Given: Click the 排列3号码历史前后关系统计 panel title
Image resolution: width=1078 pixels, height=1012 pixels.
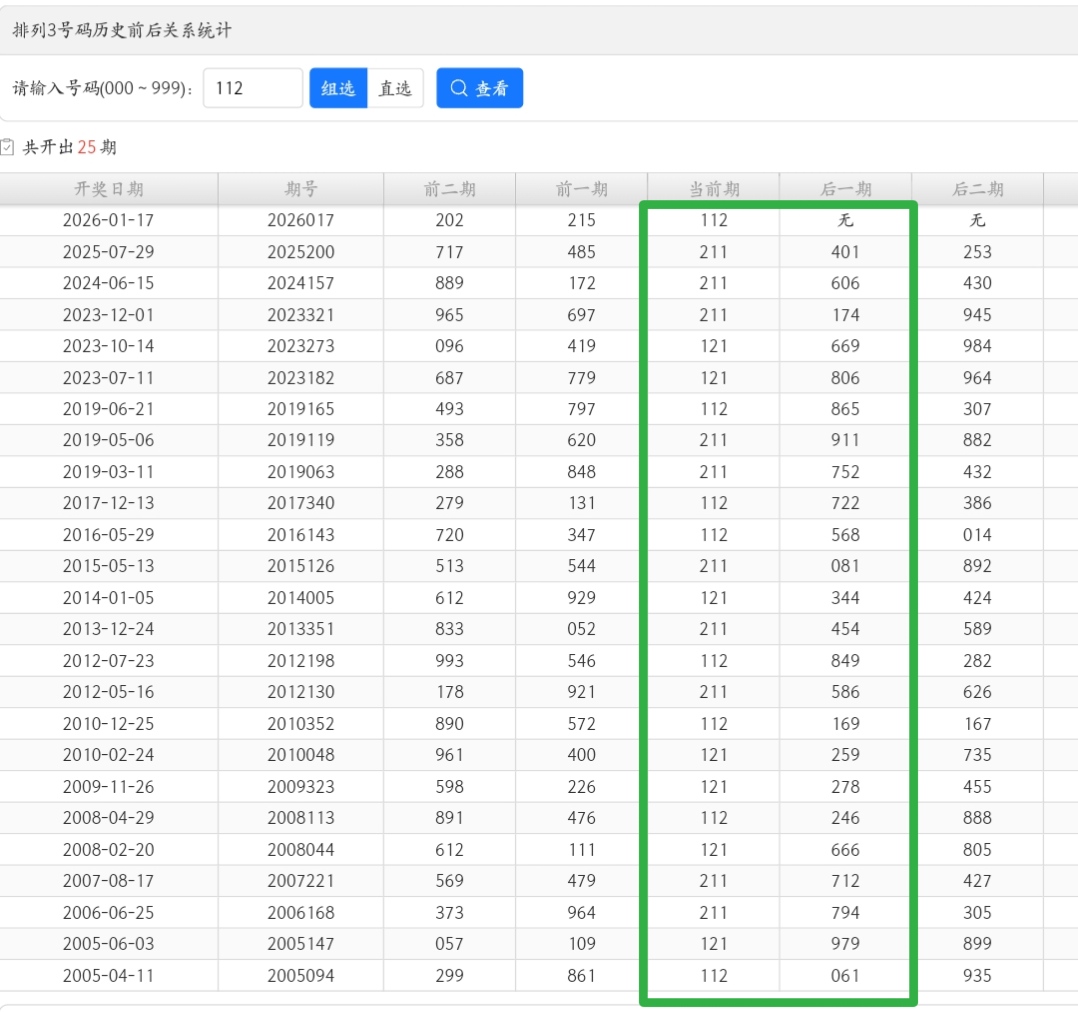Looking at the screenshot, I should [122, 30].
